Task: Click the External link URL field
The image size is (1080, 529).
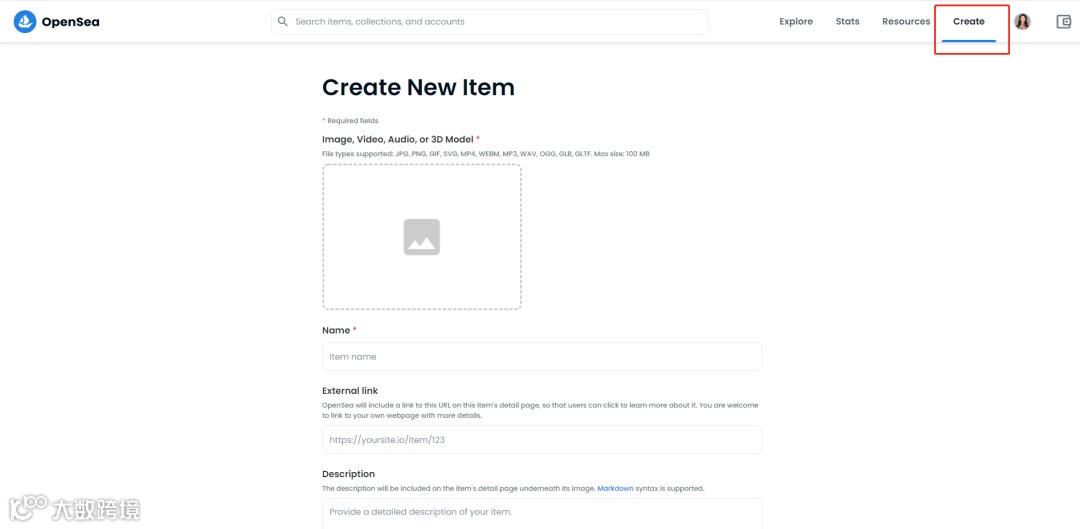Action: point(541,439)
